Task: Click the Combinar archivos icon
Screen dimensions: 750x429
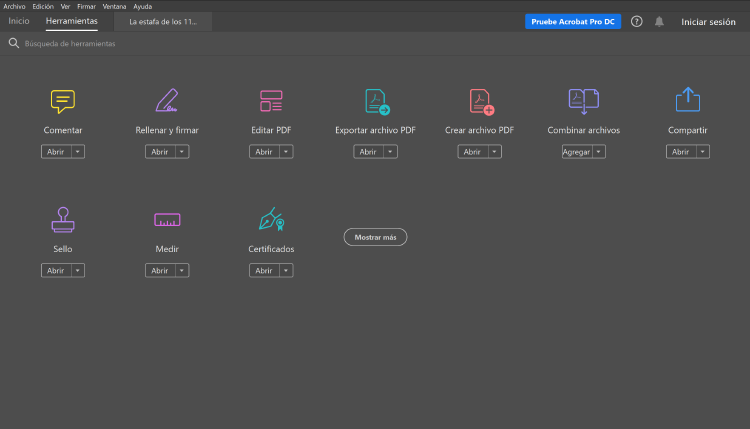Action: point(583,101)
